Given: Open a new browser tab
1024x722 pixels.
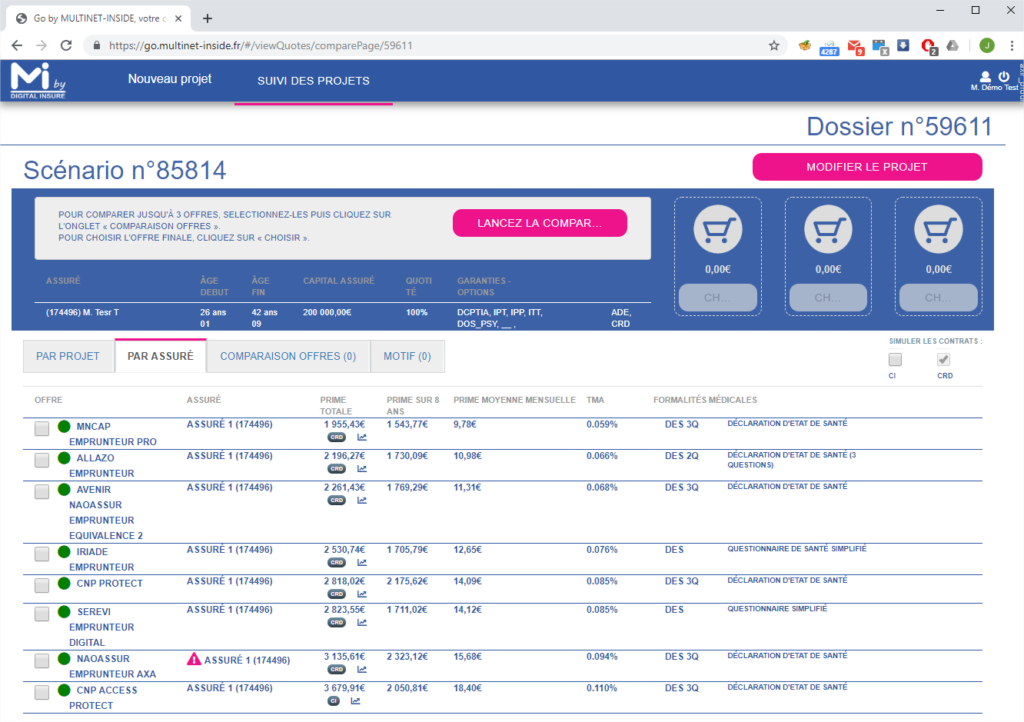Looking at the screenshot, I should pyautogui.click(x=208, y=18).
